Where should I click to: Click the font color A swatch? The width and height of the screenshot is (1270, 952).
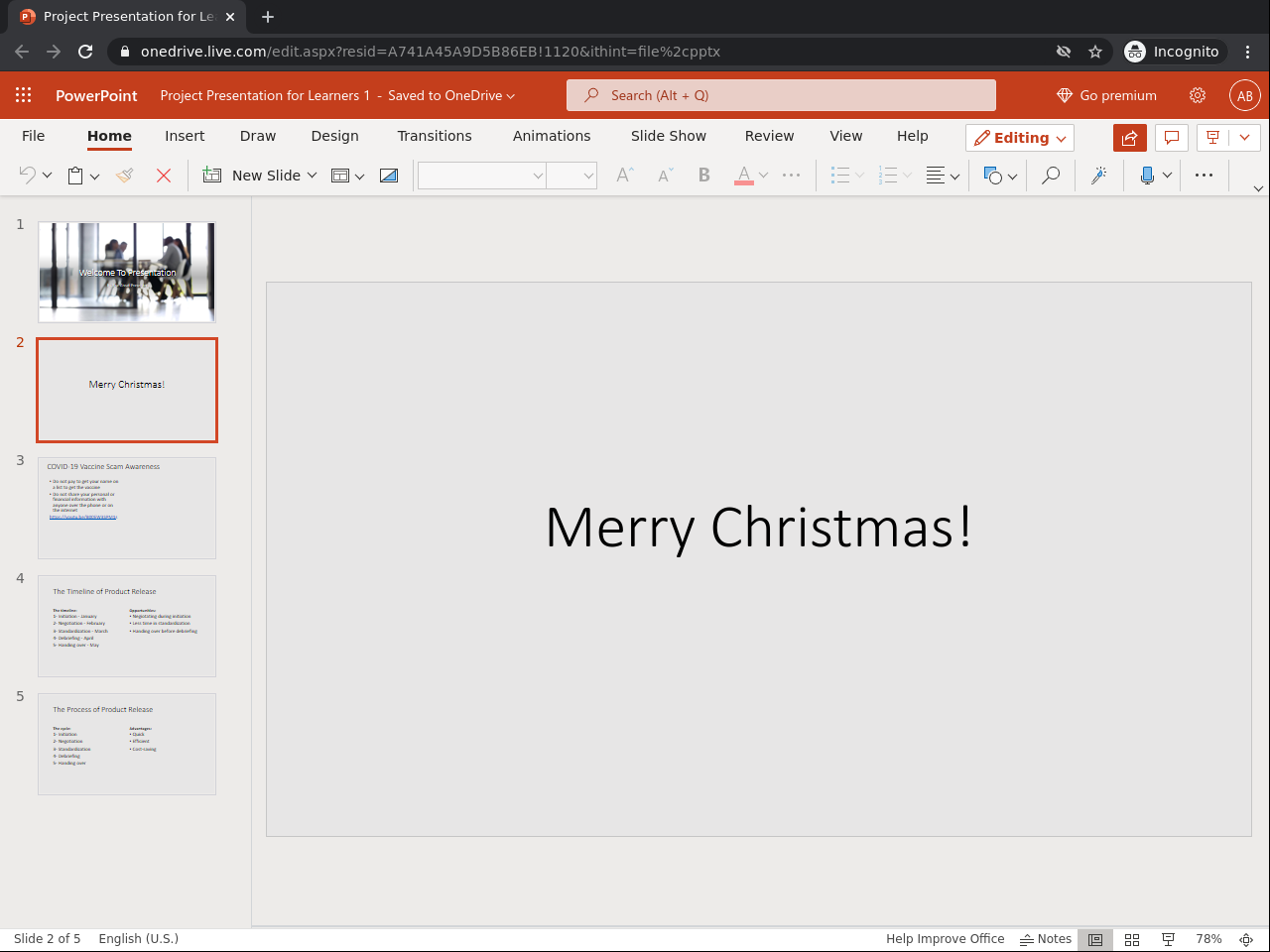744,176
